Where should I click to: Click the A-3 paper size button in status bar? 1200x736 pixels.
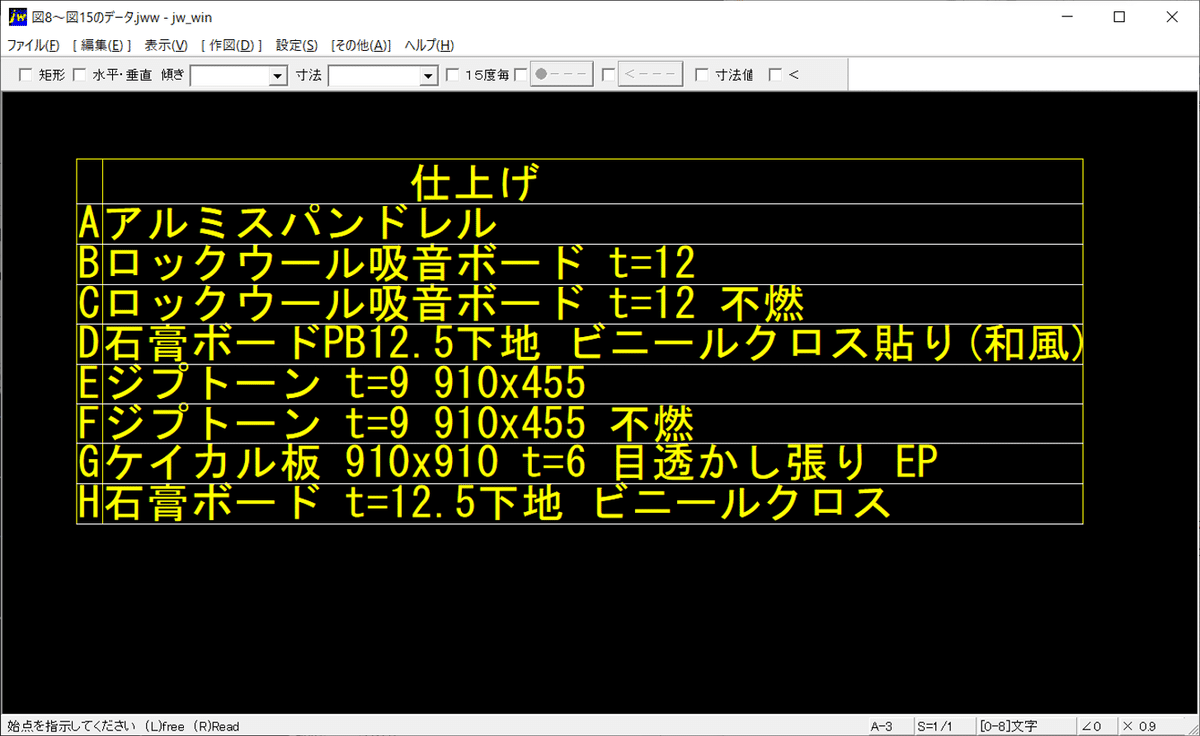pyautogui.click(x=884, y=726)
